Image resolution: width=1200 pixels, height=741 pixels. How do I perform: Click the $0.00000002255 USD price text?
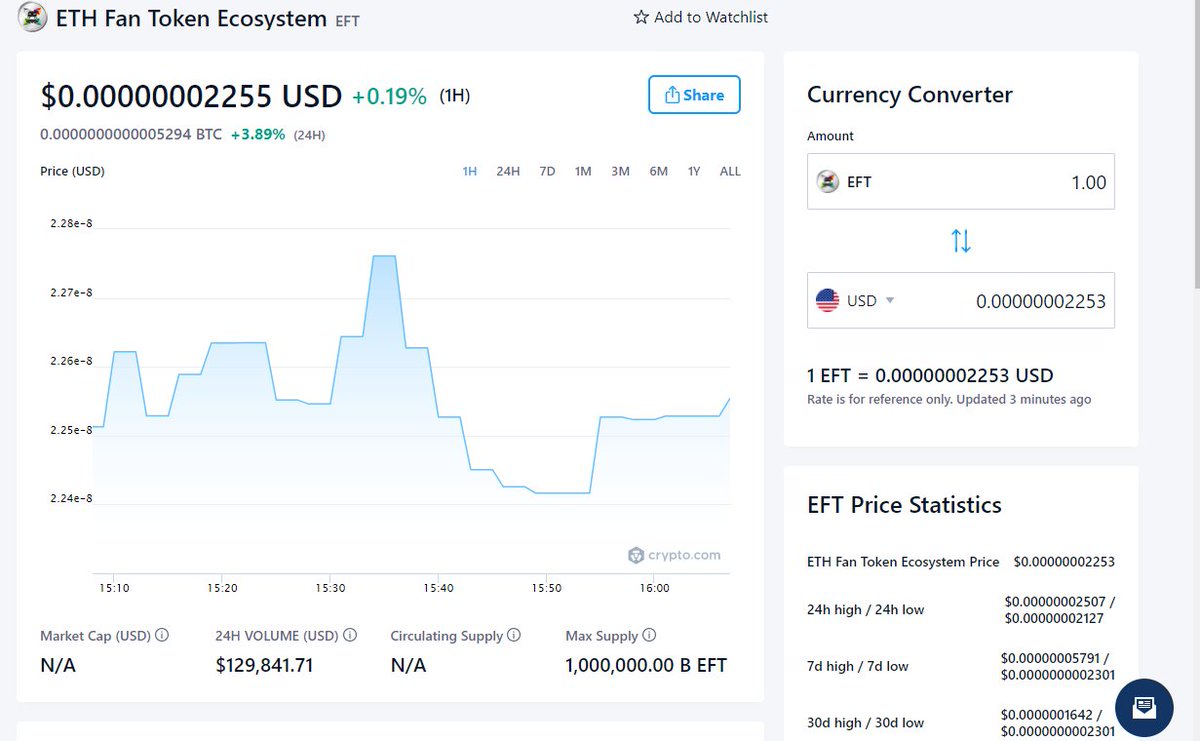tap(192, 96)
